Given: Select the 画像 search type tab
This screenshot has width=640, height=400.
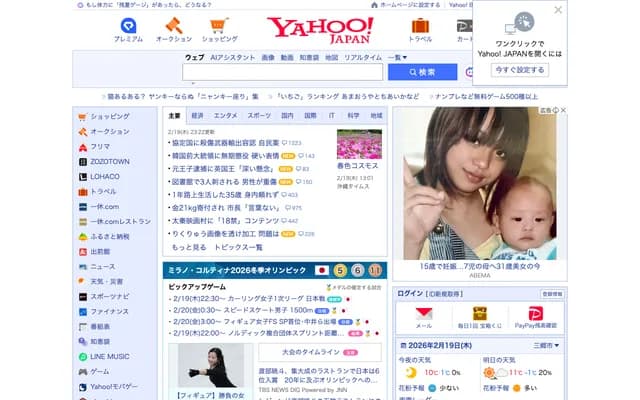Looking at the screenshot, I should pyautogui.click(x=267, y=58).
